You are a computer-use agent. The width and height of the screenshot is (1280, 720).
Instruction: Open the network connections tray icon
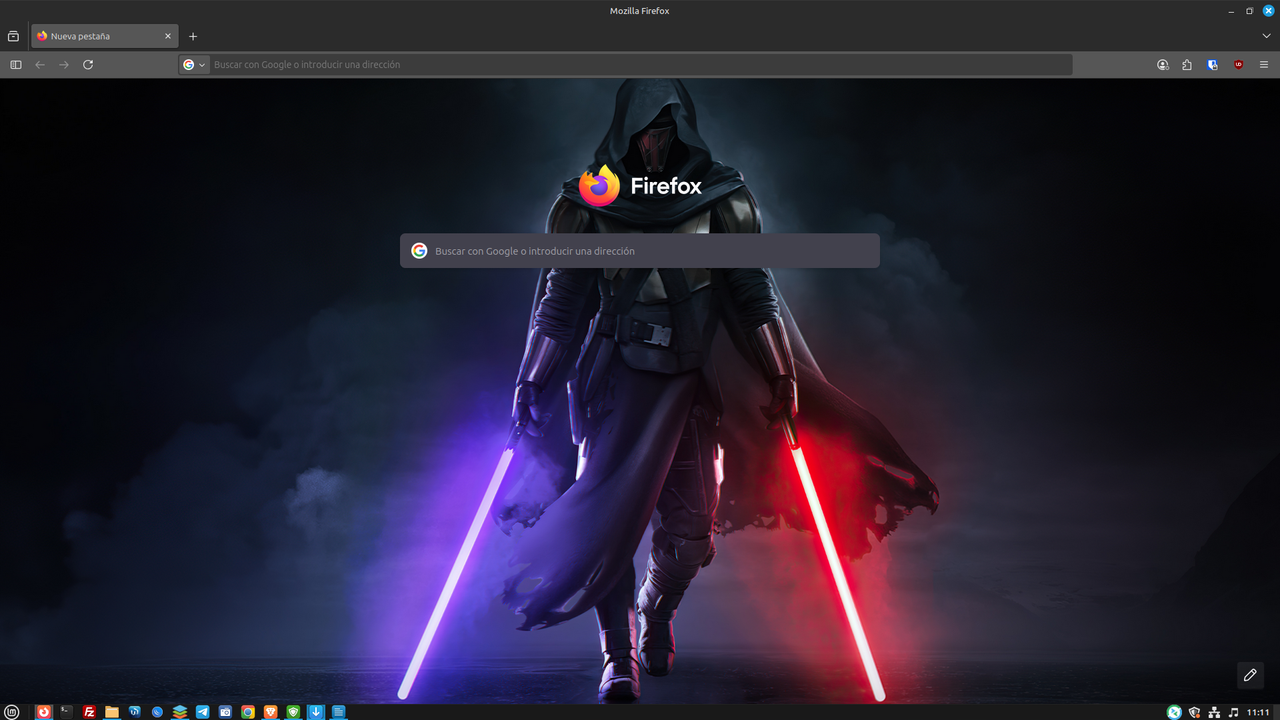point(1214,712)
